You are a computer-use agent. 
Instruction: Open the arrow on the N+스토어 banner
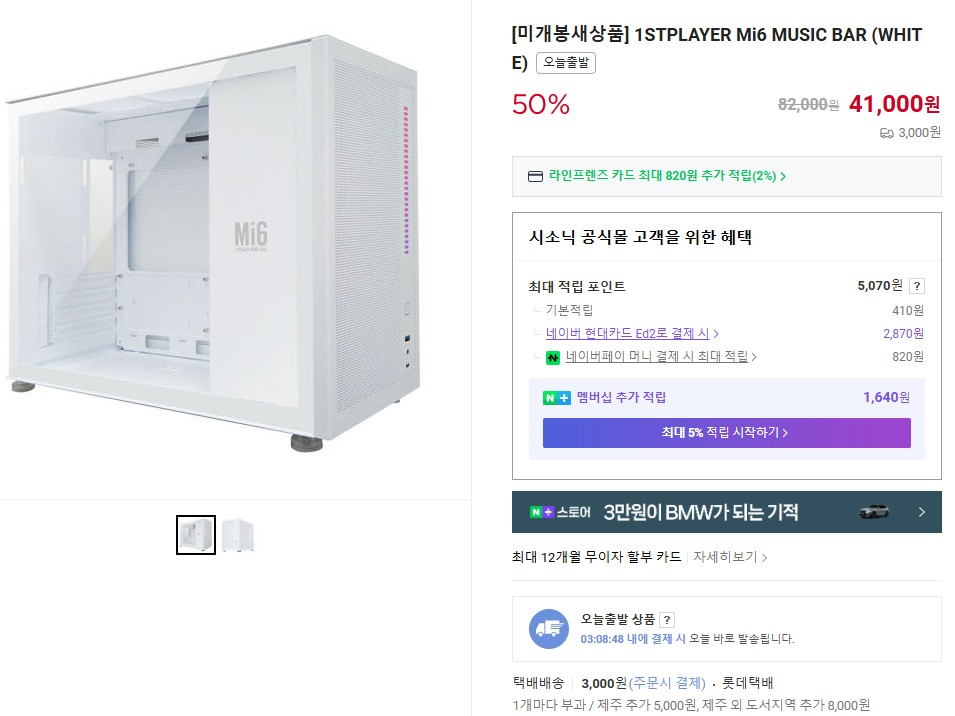pos(921,512)
